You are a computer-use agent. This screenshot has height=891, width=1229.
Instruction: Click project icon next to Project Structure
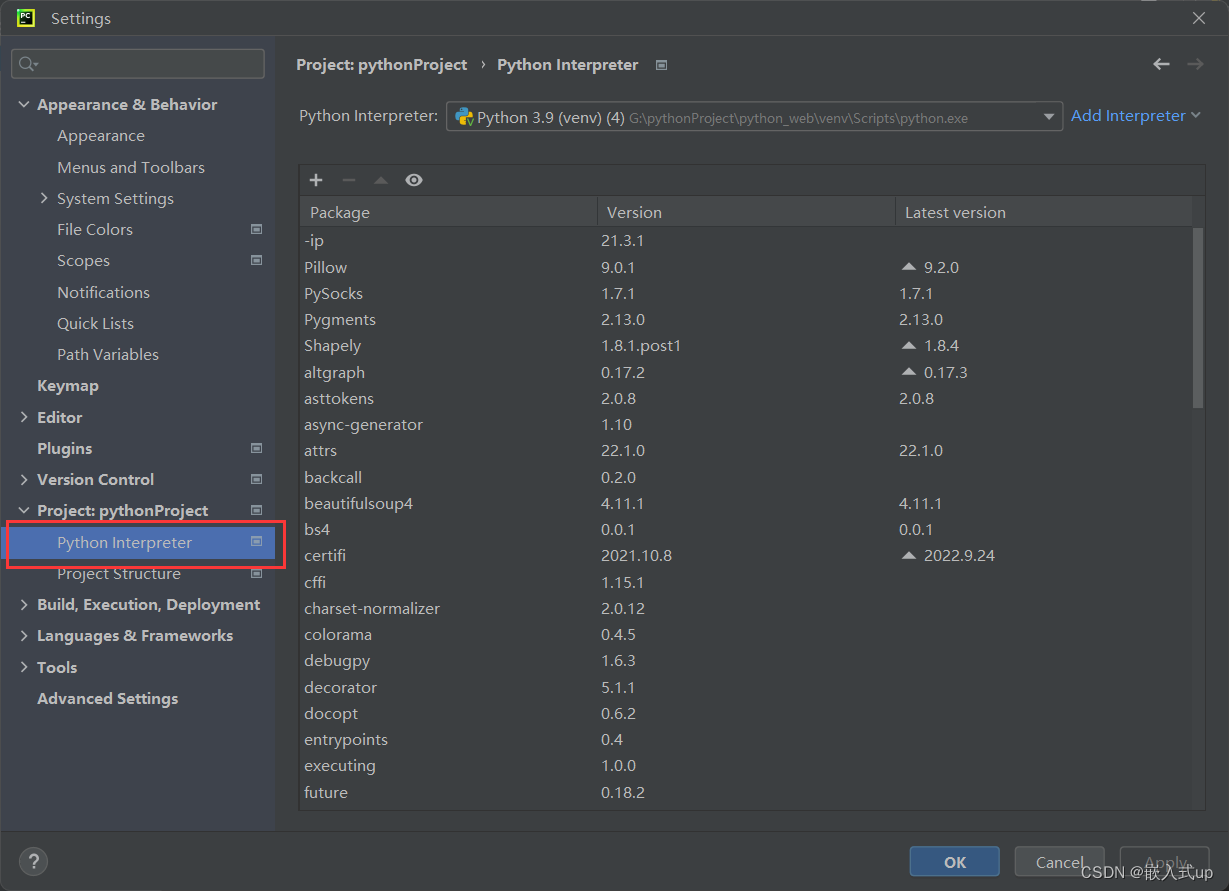(x=256, y=573)
